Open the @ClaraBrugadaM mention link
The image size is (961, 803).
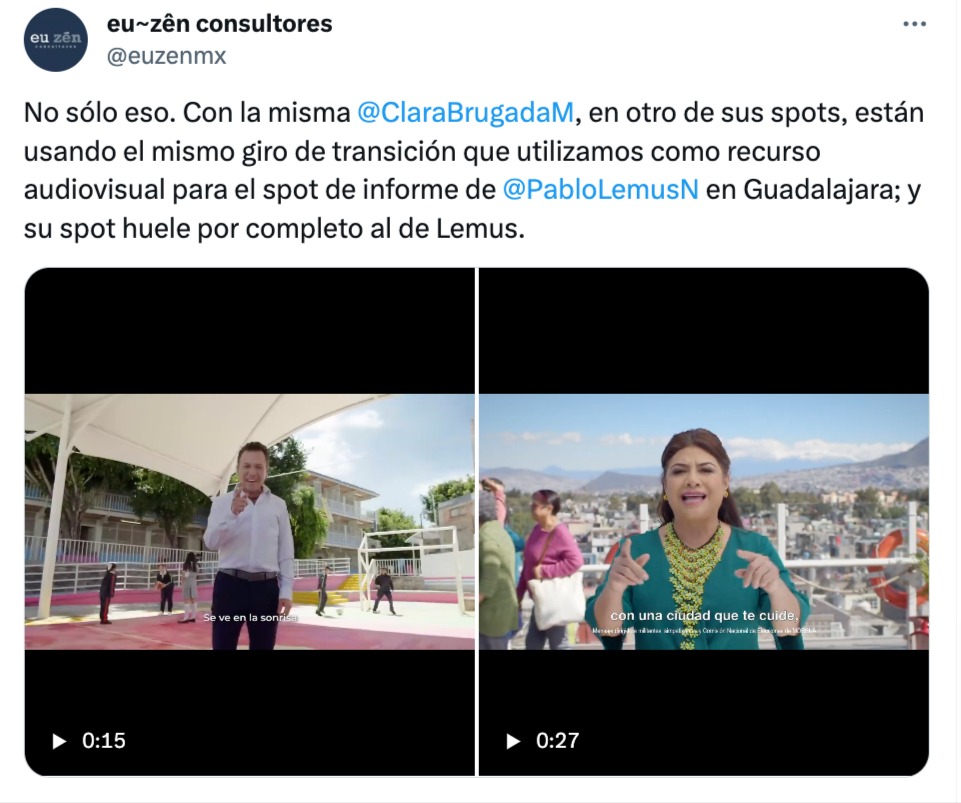(465, 113)
